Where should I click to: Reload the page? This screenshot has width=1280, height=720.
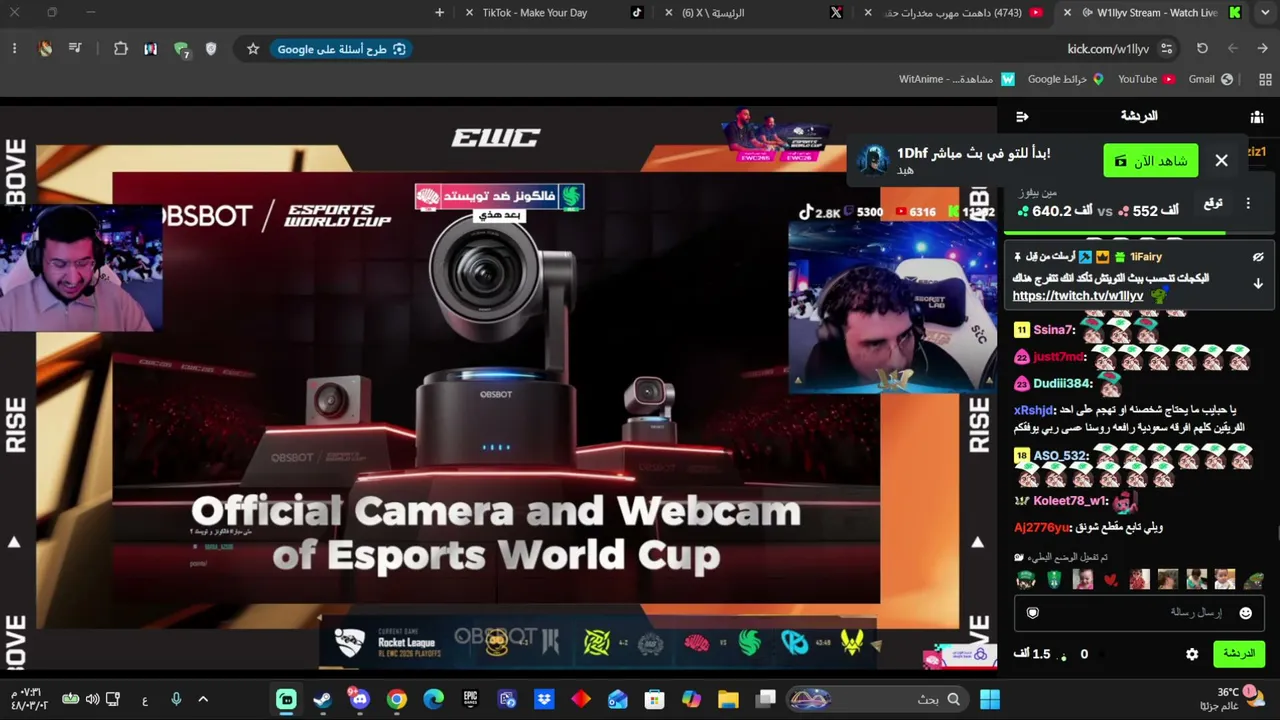[x=1202, y=49]
